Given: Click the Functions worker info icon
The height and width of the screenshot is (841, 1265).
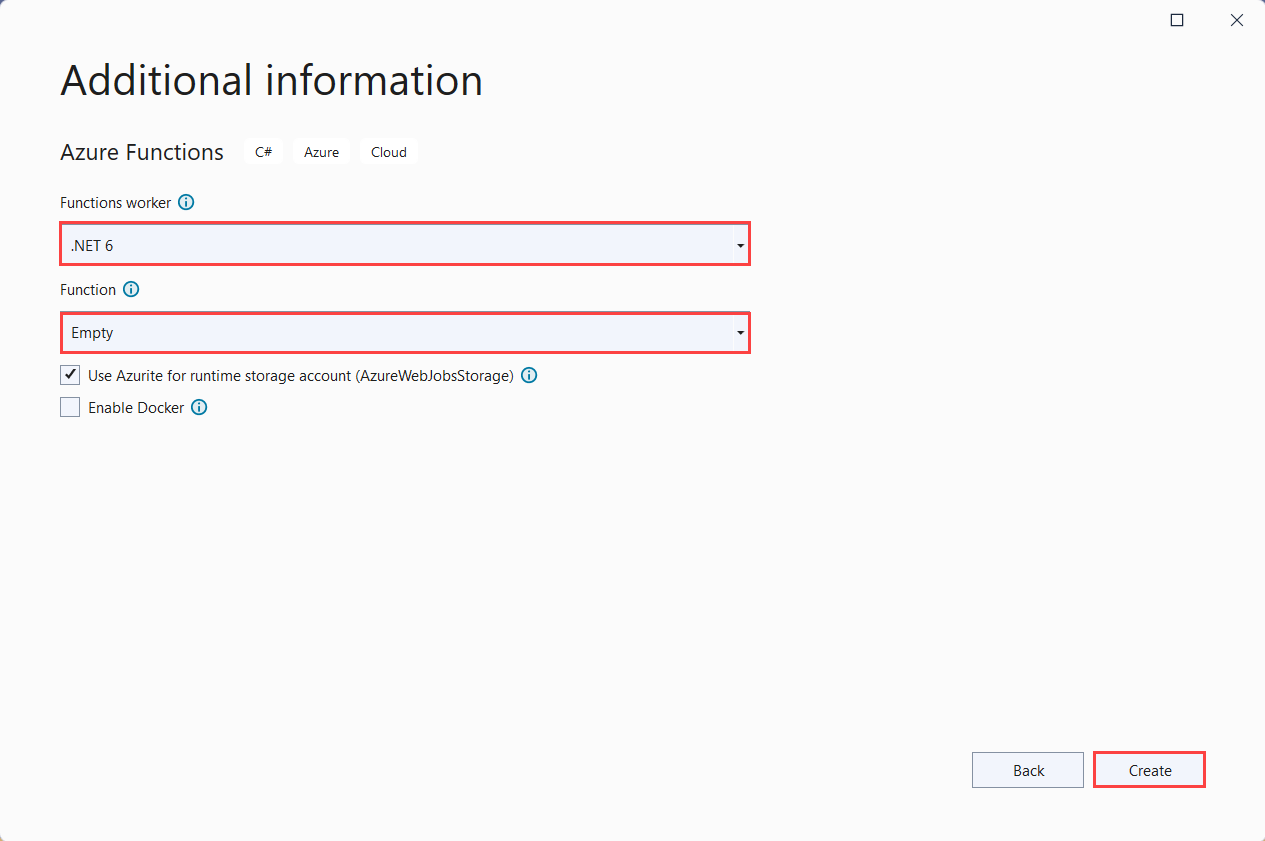Looking at the screenshot, I should 186,202.
